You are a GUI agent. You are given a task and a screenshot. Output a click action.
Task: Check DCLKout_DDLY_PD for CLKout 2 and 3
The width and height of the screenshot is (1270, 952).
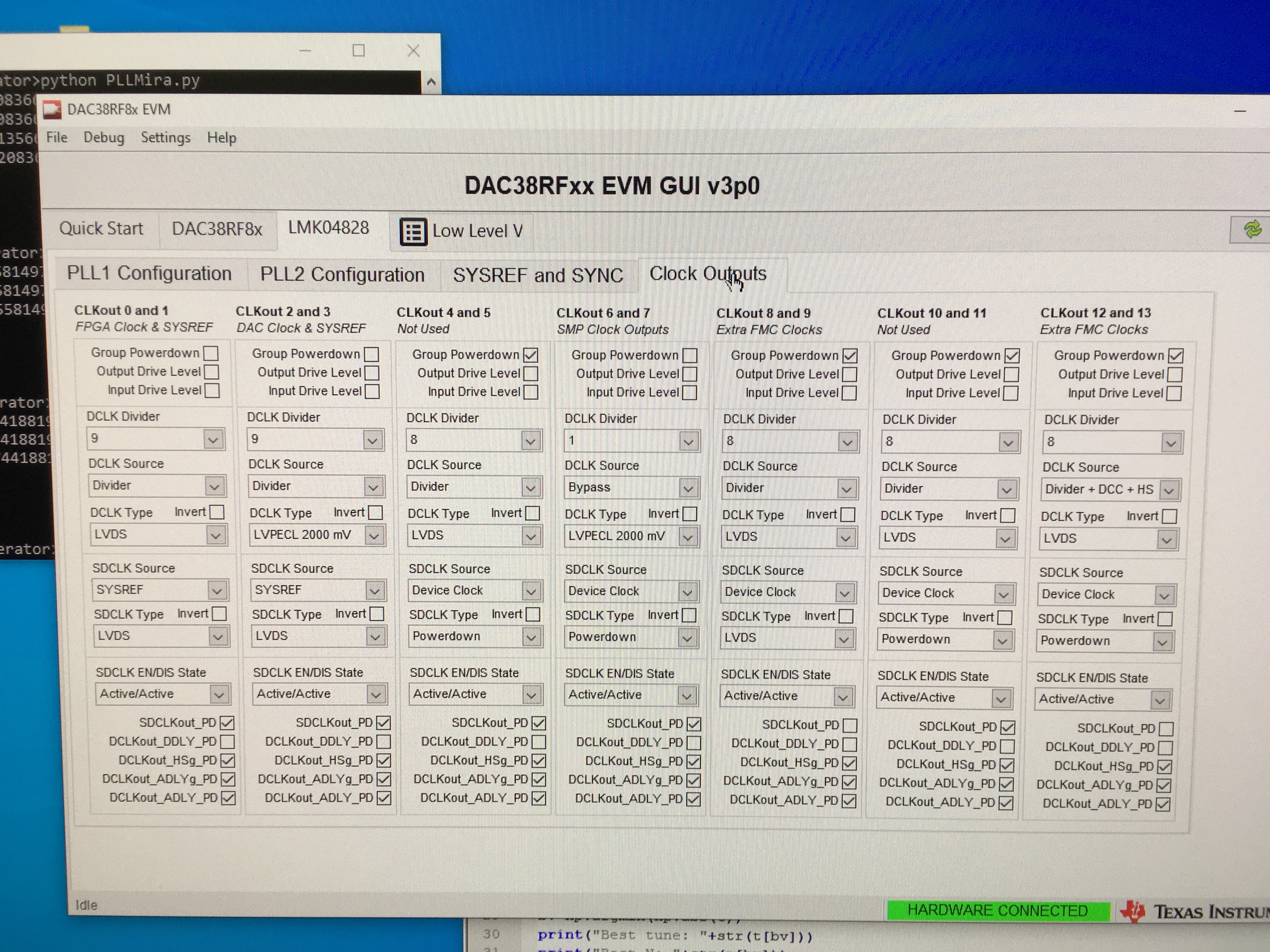tap(384, 741)
